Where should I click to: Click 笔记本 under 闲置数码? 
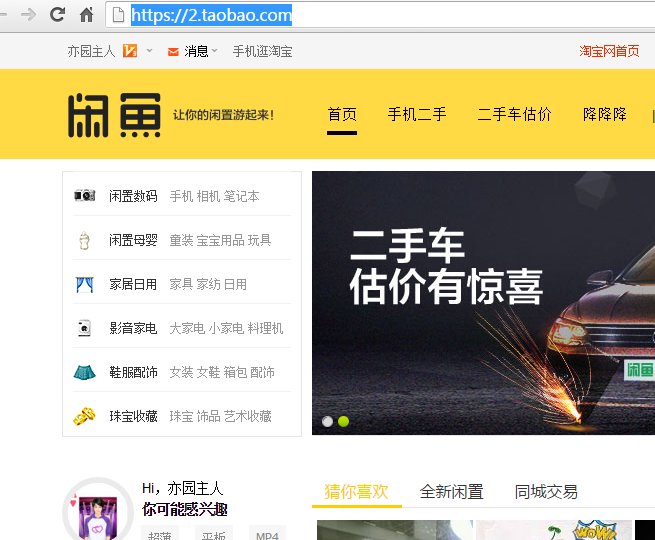(241, 196)
